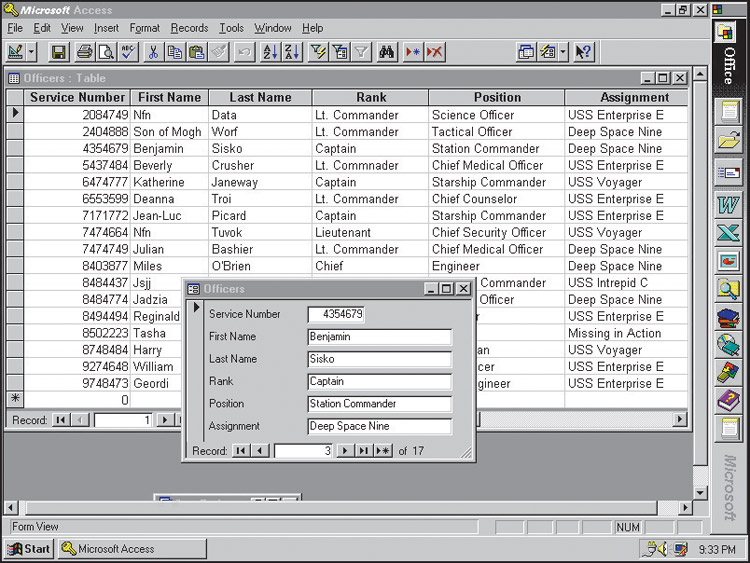Click the Save floppy disk icon
Screen dimensions: 750x563
pos(58,52)
